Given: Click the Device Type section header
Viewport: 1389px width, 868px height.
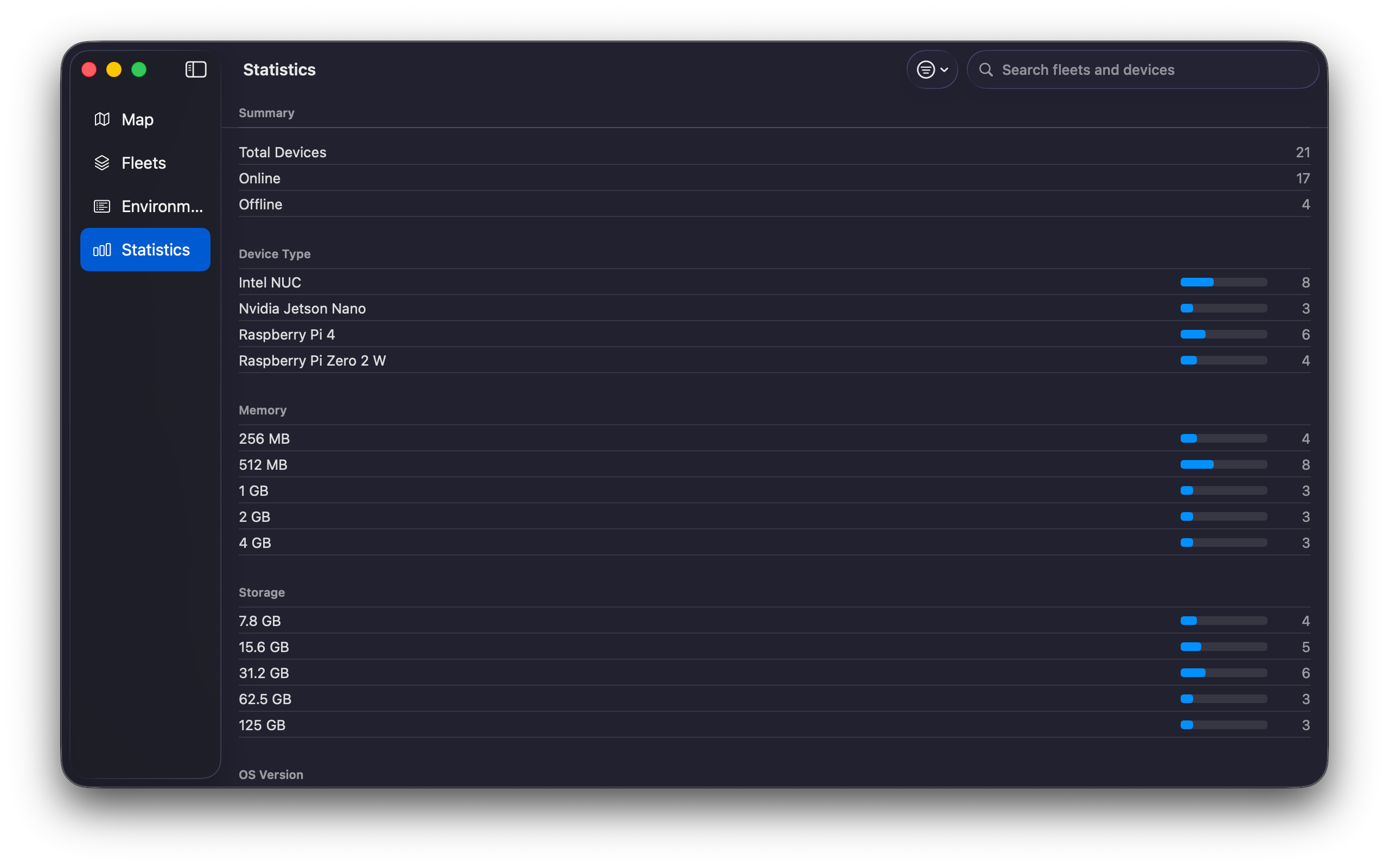Looking at the screenshot, I should pyautogui.click(x=275, y=254).
